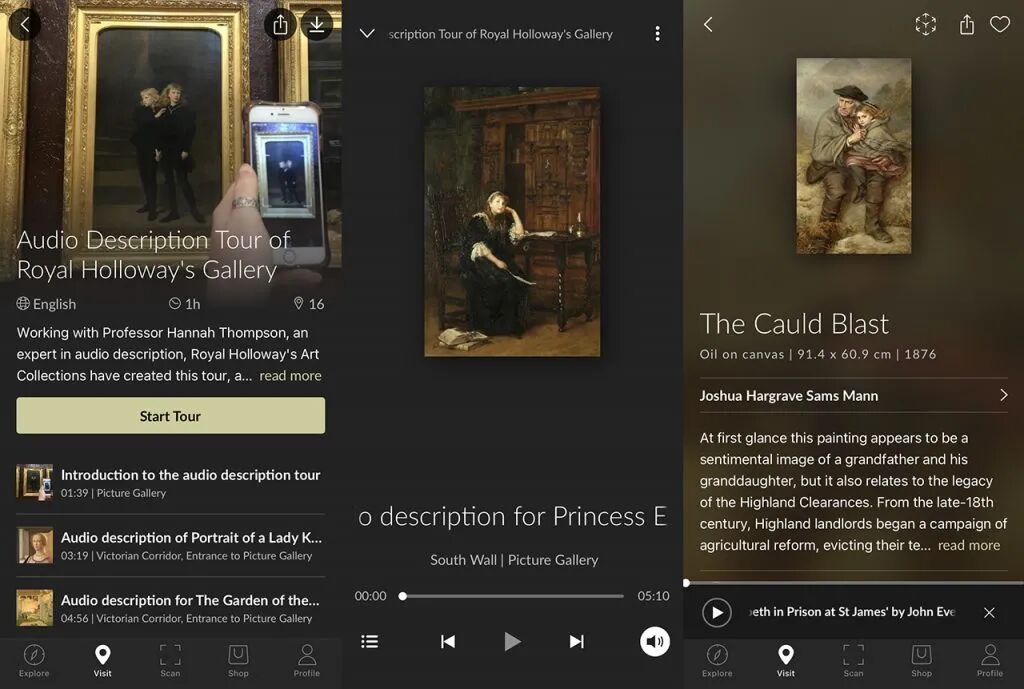Go back from The Cauld Blast screen
This screenshot has width=1024, height=689.
coord(708,25)
